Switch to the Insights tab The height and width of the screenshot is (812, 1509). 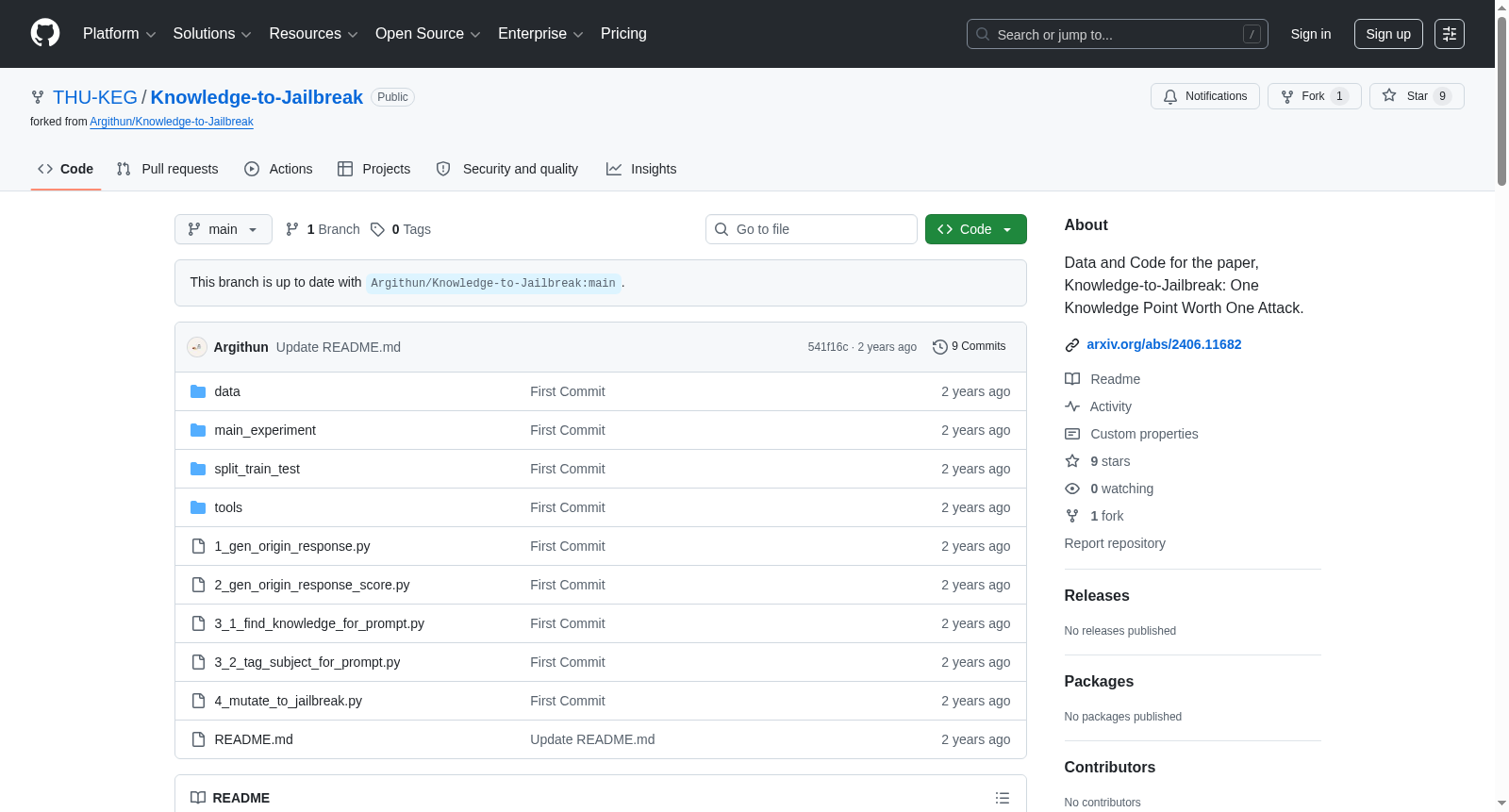[641, 169]
